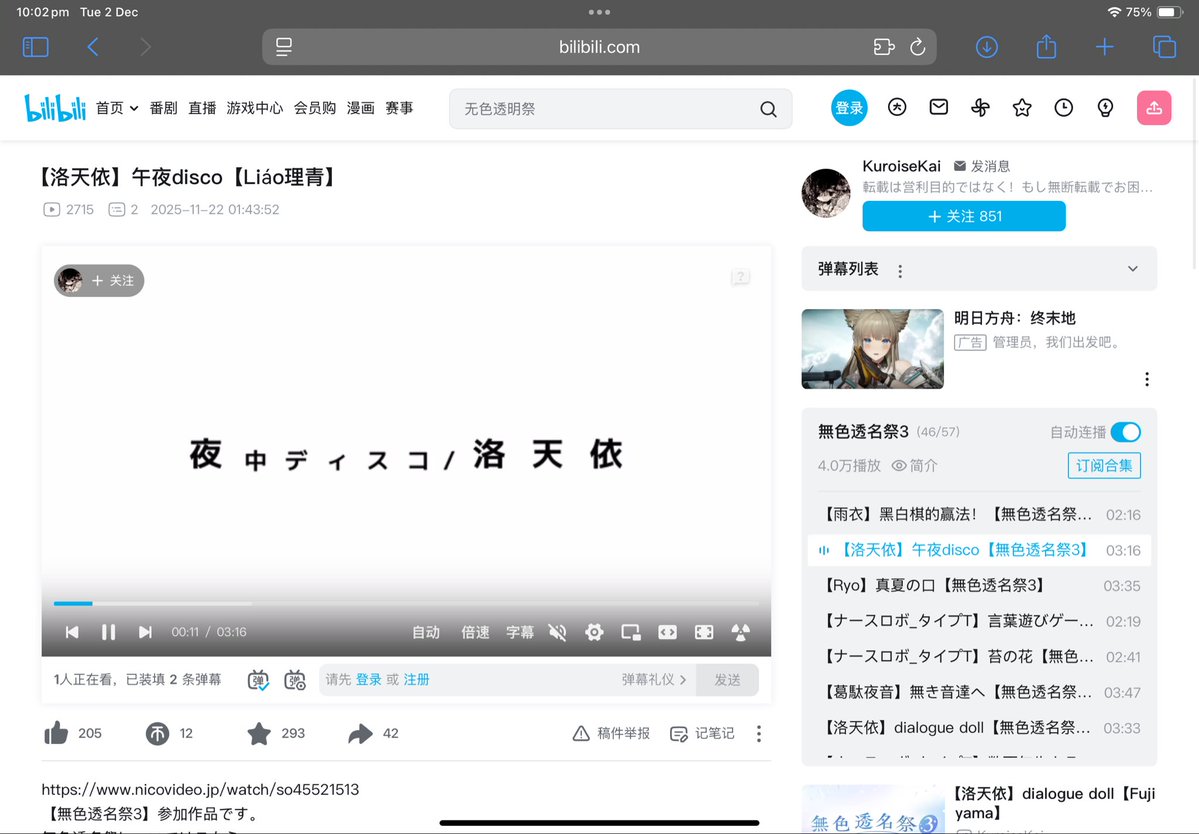Select 番剧 in the navigation bar
Viewport: 1199px width, 834px height.
[x=163, y=108]
